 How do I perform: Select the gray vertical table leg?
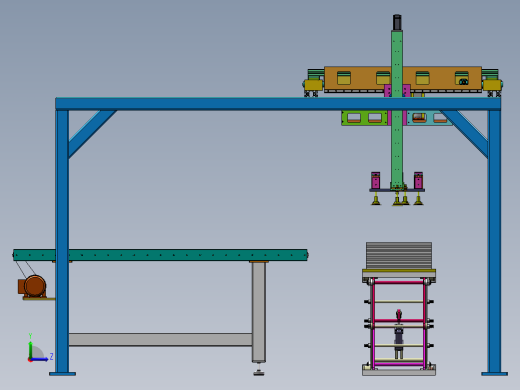tap(259, 312)
